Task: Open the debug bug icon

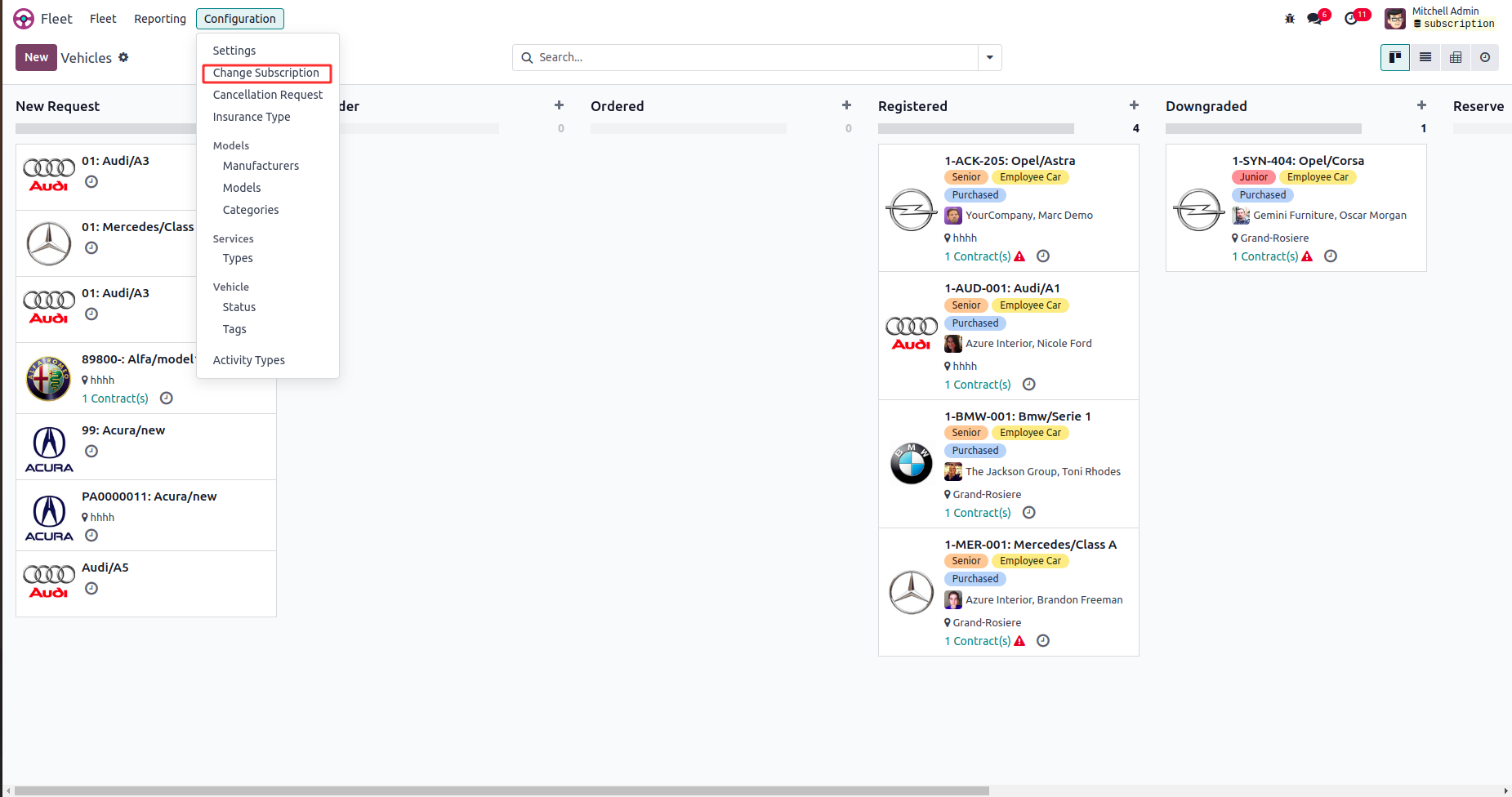Action: [1290, 18]
